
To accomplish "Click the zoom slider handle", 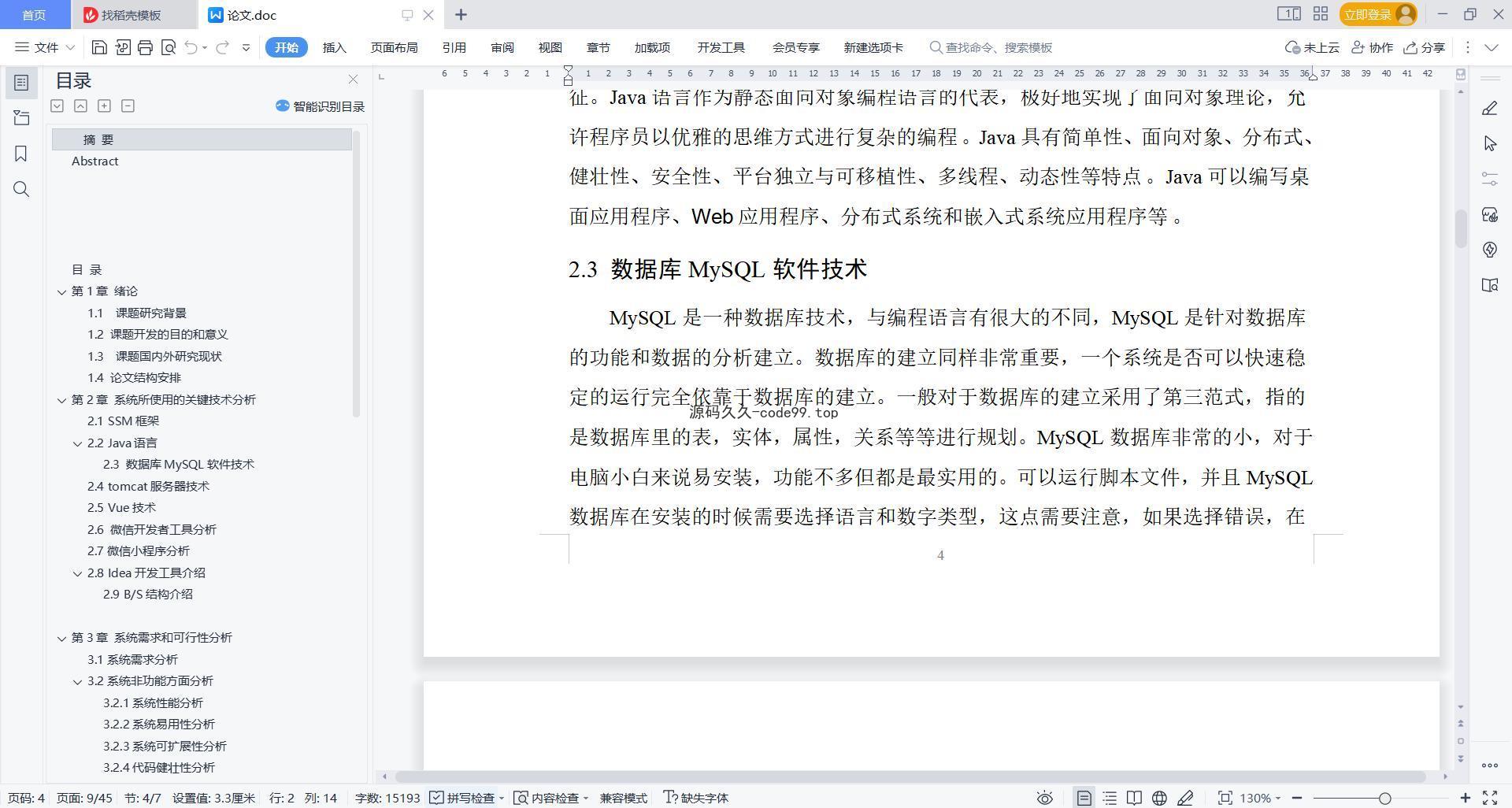I will (x=1384, y=798).
